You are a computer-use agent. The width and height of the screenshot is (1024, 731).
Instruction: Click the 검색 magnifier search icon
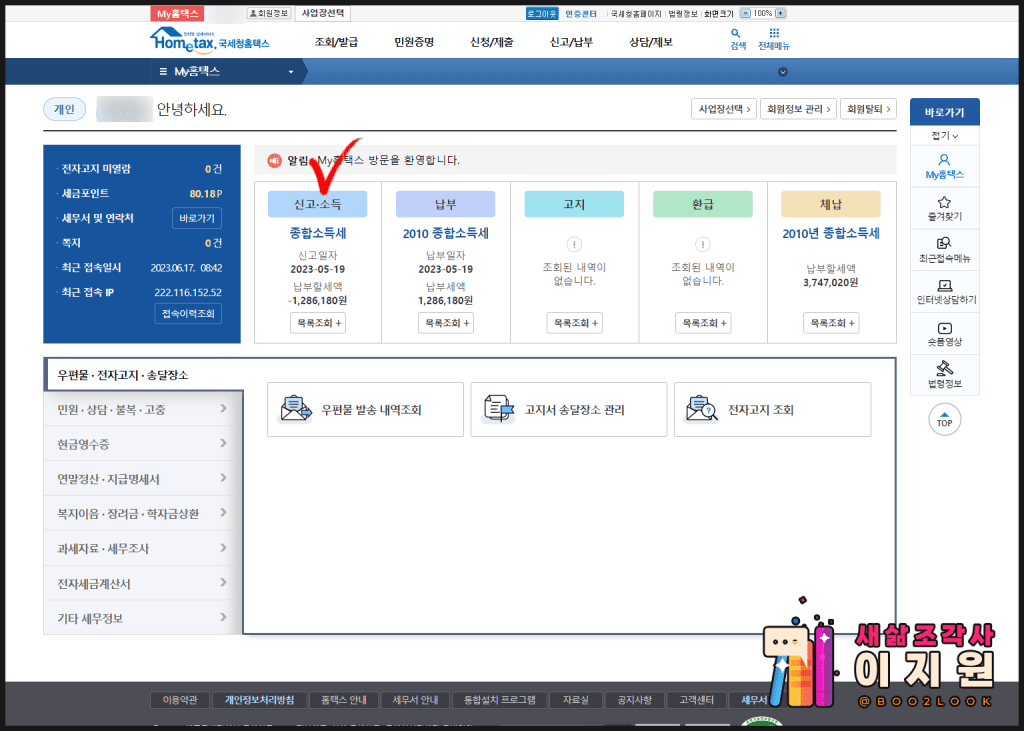(x=737, y=34)
